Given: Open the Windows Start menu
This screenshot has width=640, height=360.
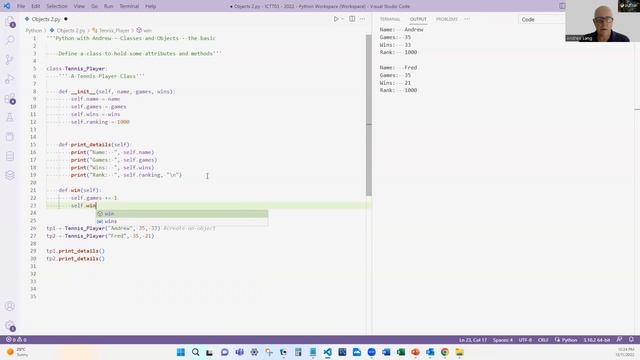Looking at the screenshot, I should (x=181, y=352).
